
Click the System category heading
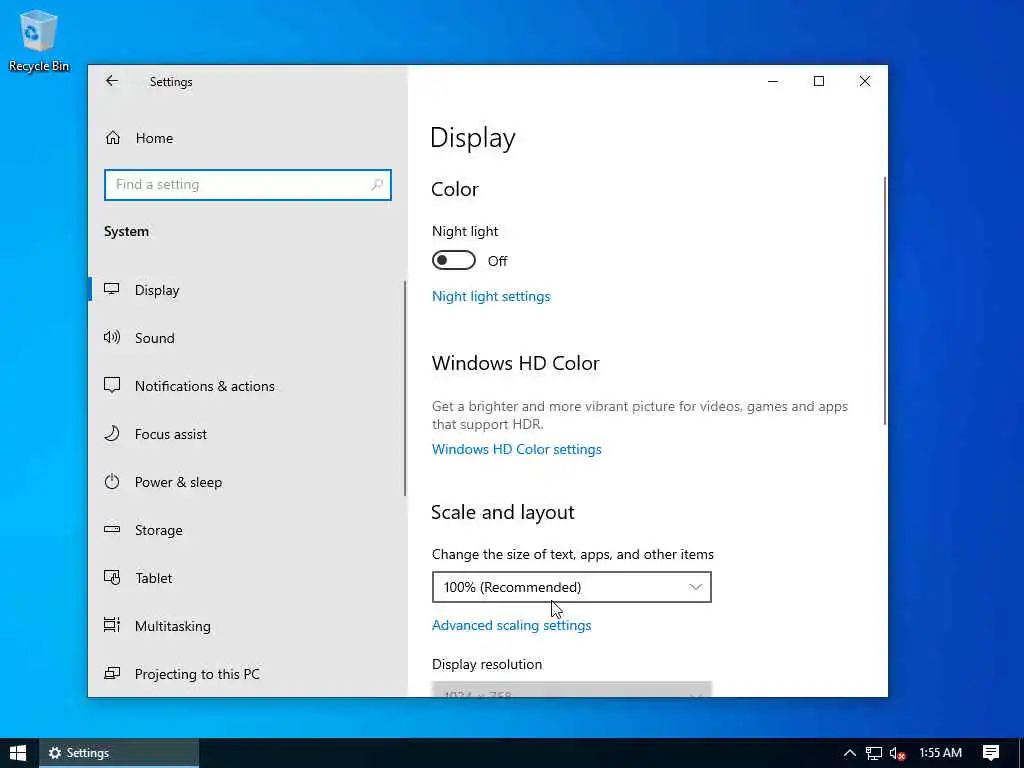click(x=126, y=231)
